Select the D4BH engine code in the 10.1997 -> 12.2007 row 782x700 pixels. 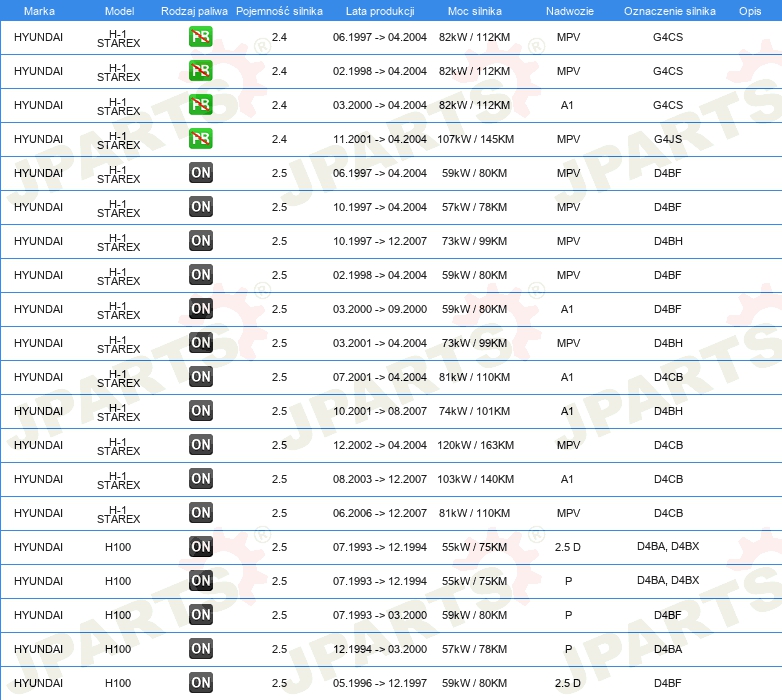tap(668, 241)
